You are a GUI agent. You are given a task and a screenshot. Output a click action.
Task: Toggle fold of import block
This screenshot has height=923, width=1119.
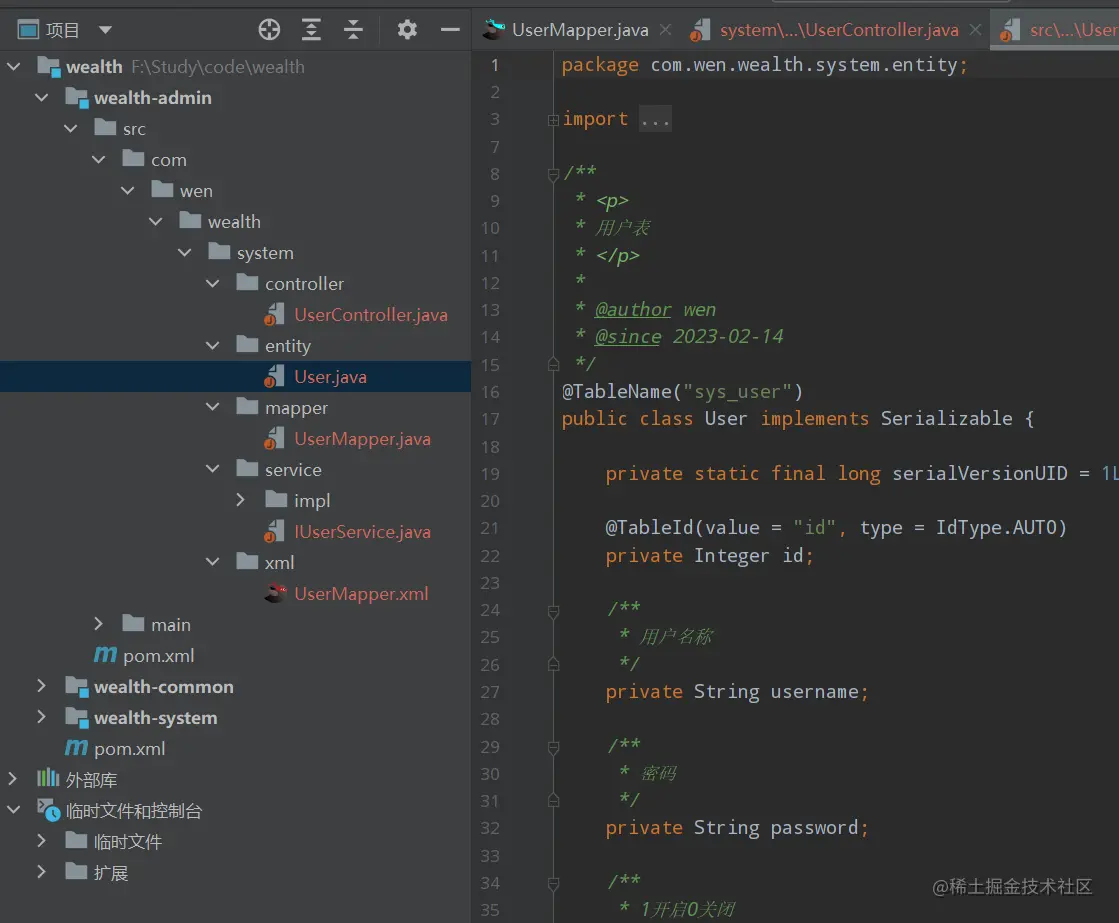pyautogui.click(x=553, y=120)
